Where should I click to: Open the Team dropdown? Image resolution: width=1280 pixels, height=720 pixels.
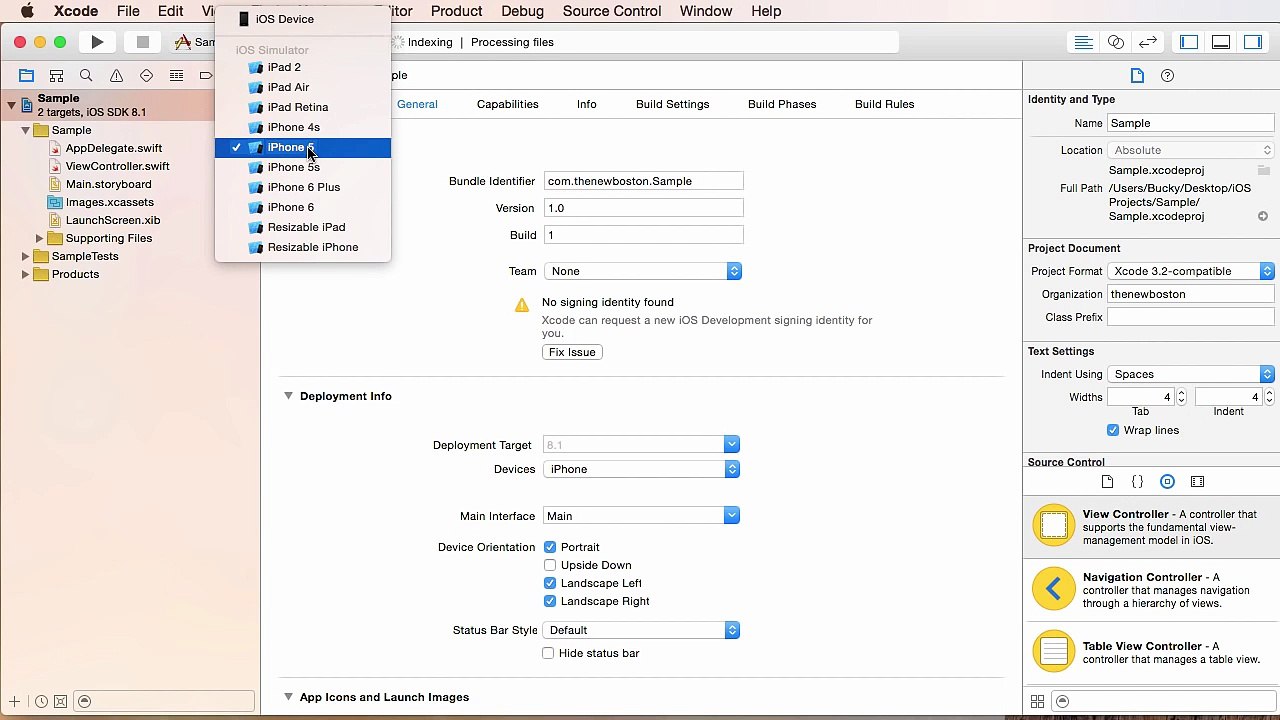[643, 271]
